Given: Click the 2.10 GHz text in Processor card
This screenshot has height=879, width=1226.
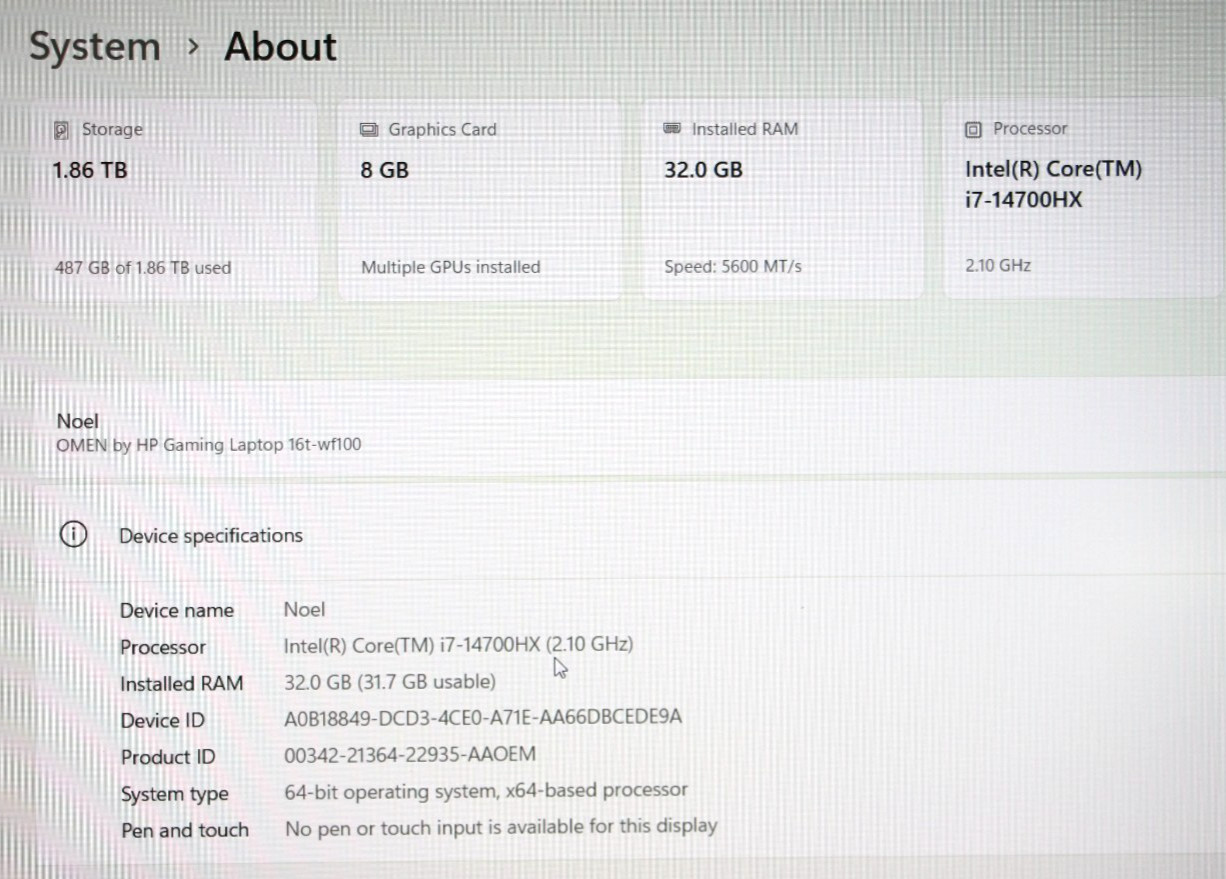Looking at the screenshot, I should (x=998, y=265).
